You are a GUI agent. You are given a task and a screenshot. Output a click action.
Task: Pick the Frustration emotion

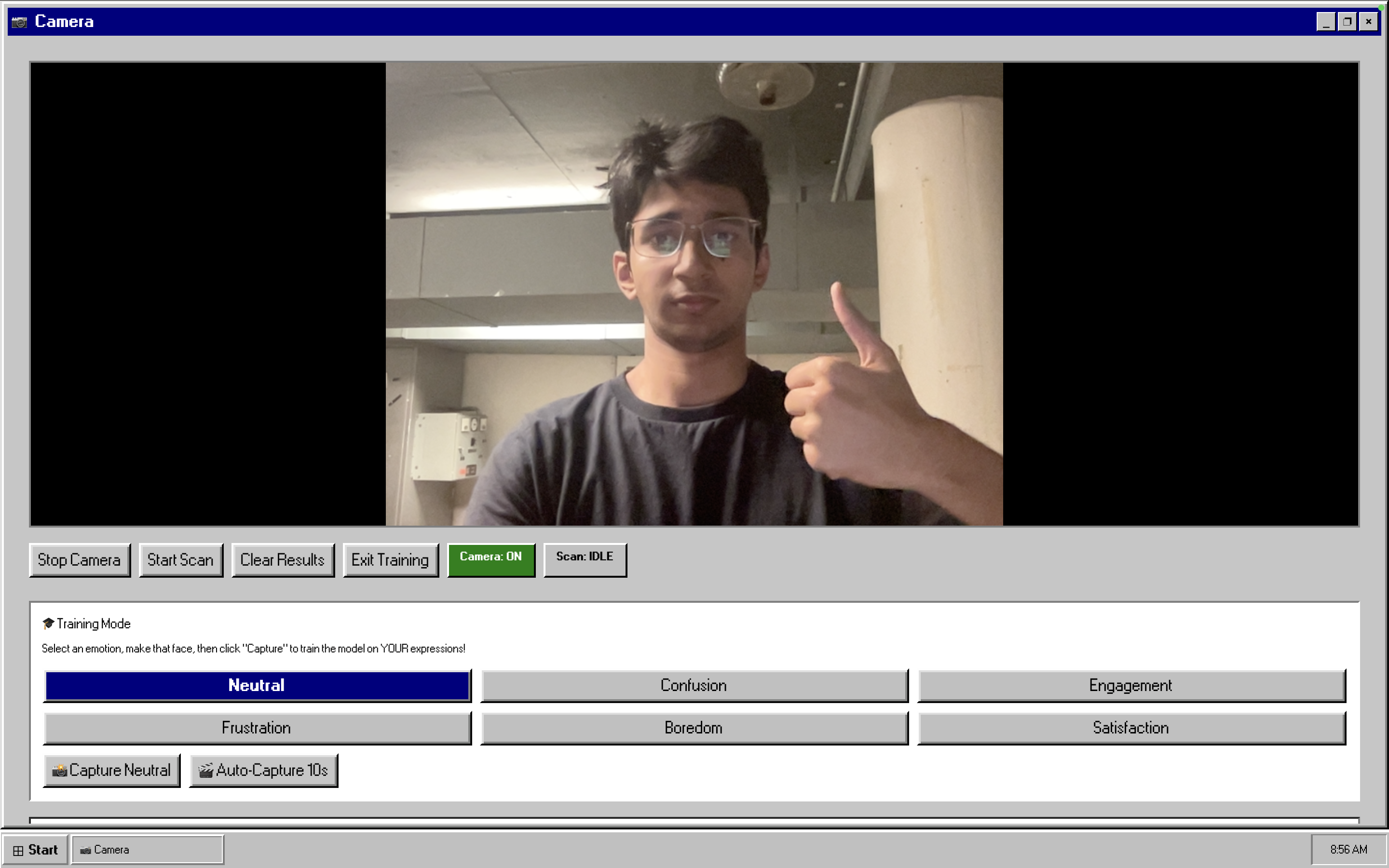coord(257,728)
